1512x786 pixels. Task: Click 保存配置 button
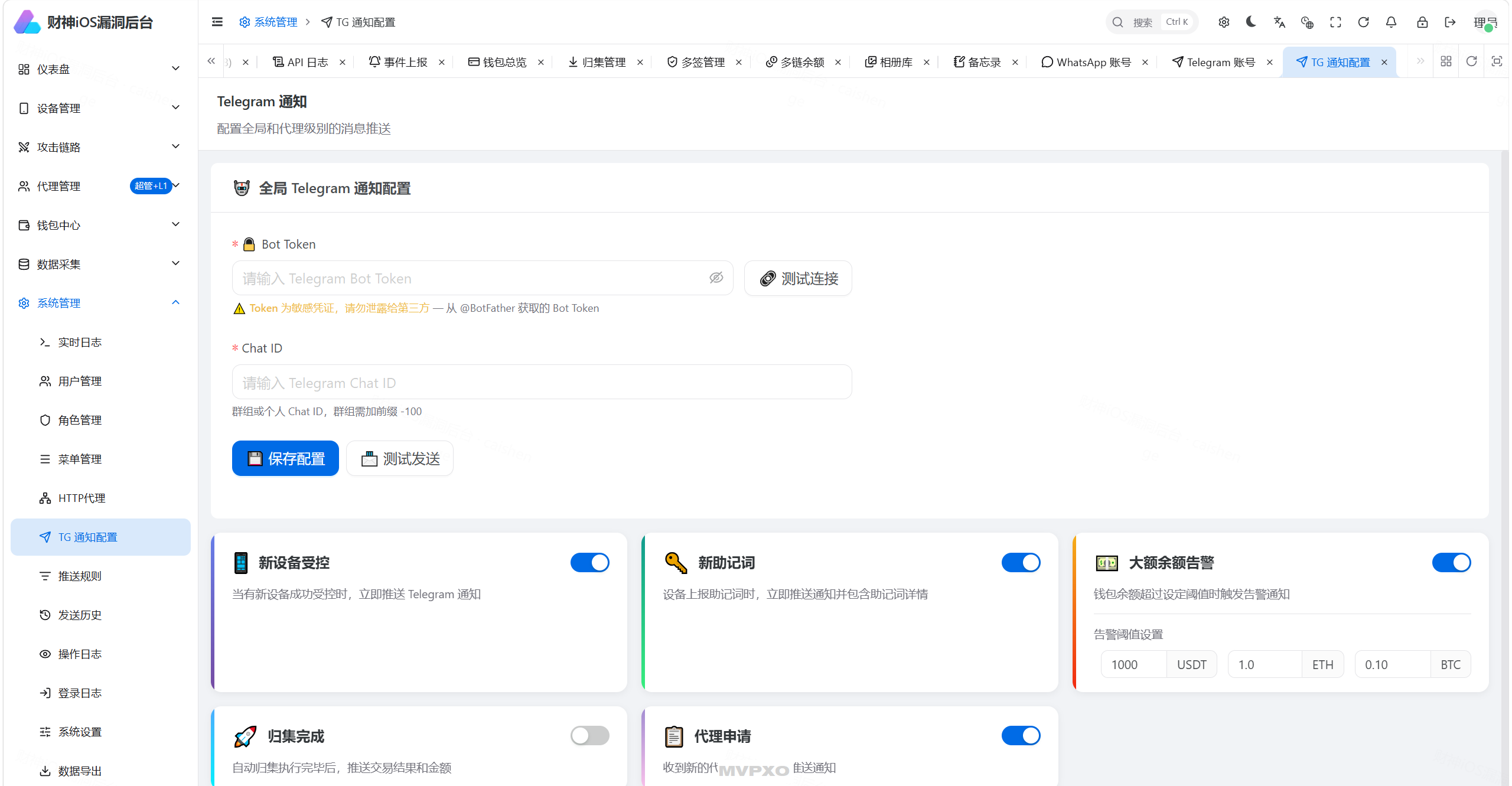[x=285, y=458]
